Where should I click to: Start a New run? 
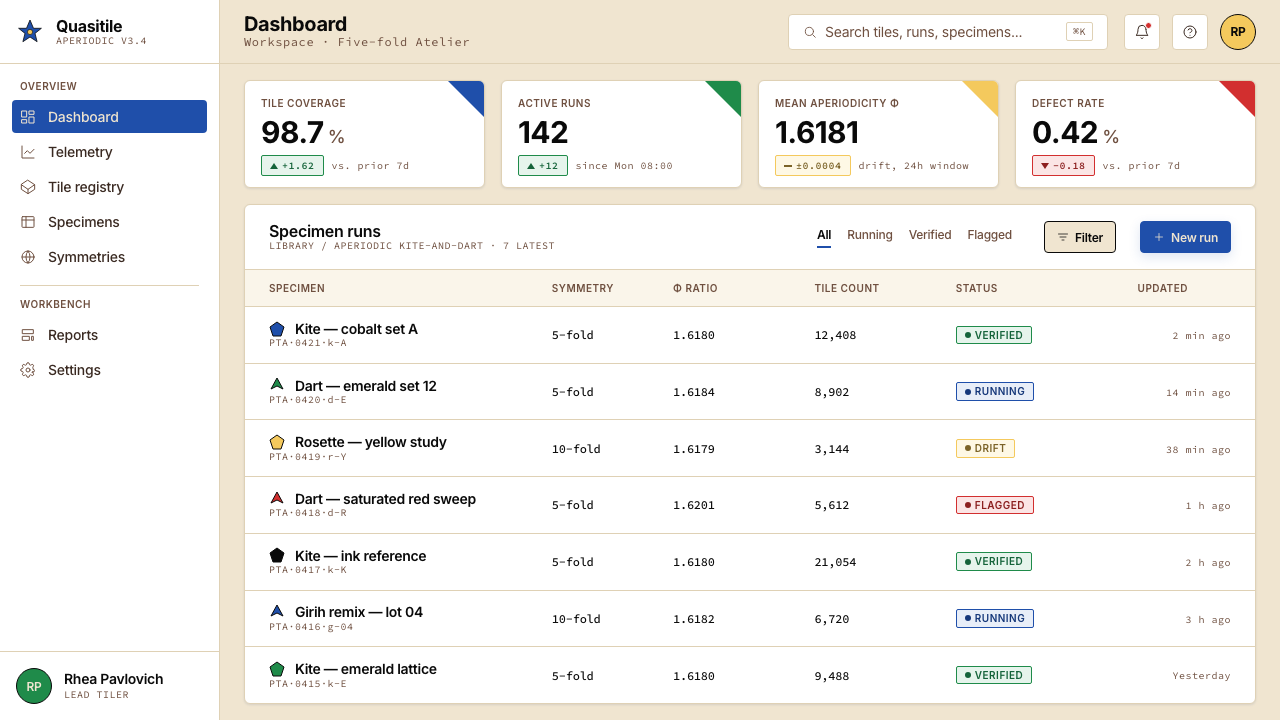[1185, 237]
